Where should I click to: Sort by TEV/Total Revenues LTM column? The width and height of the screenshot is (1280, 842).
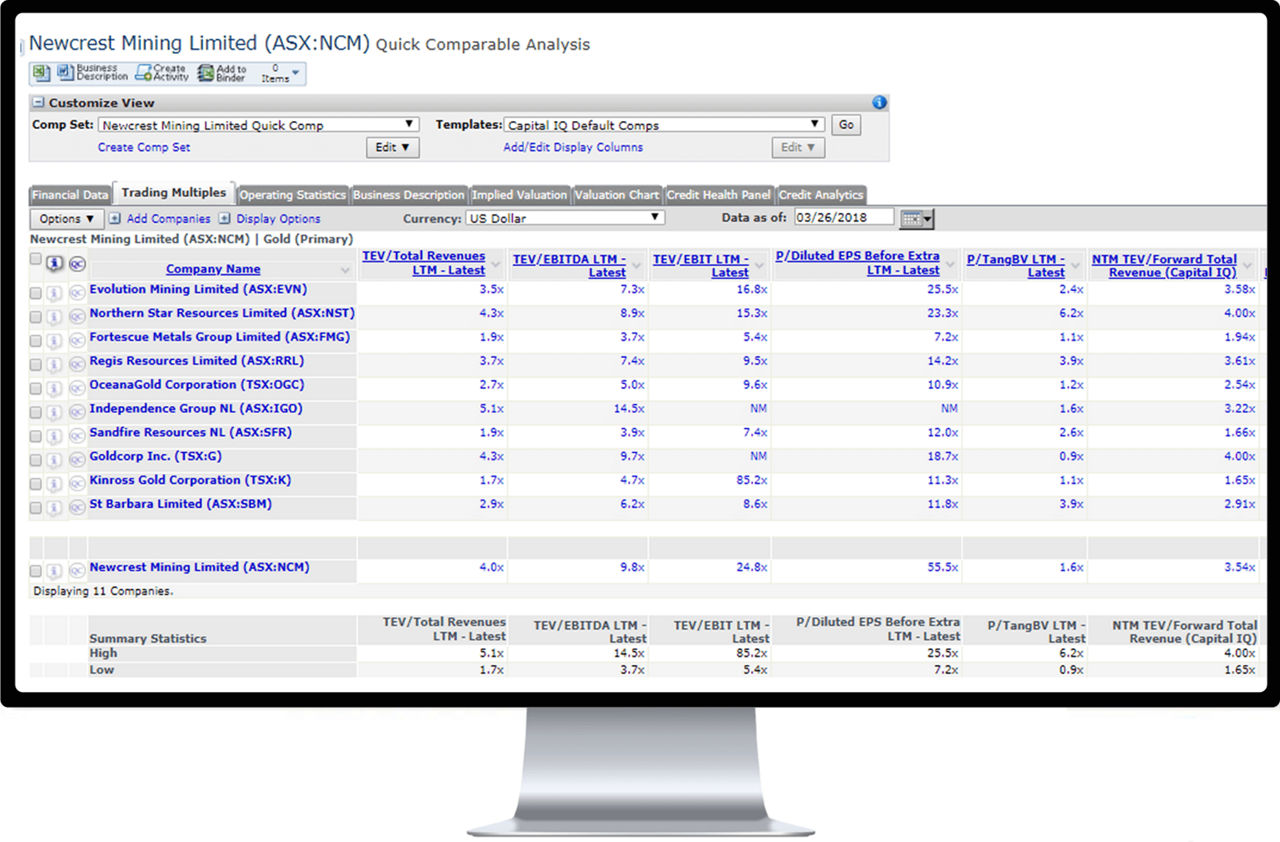(x=423, y=263)
